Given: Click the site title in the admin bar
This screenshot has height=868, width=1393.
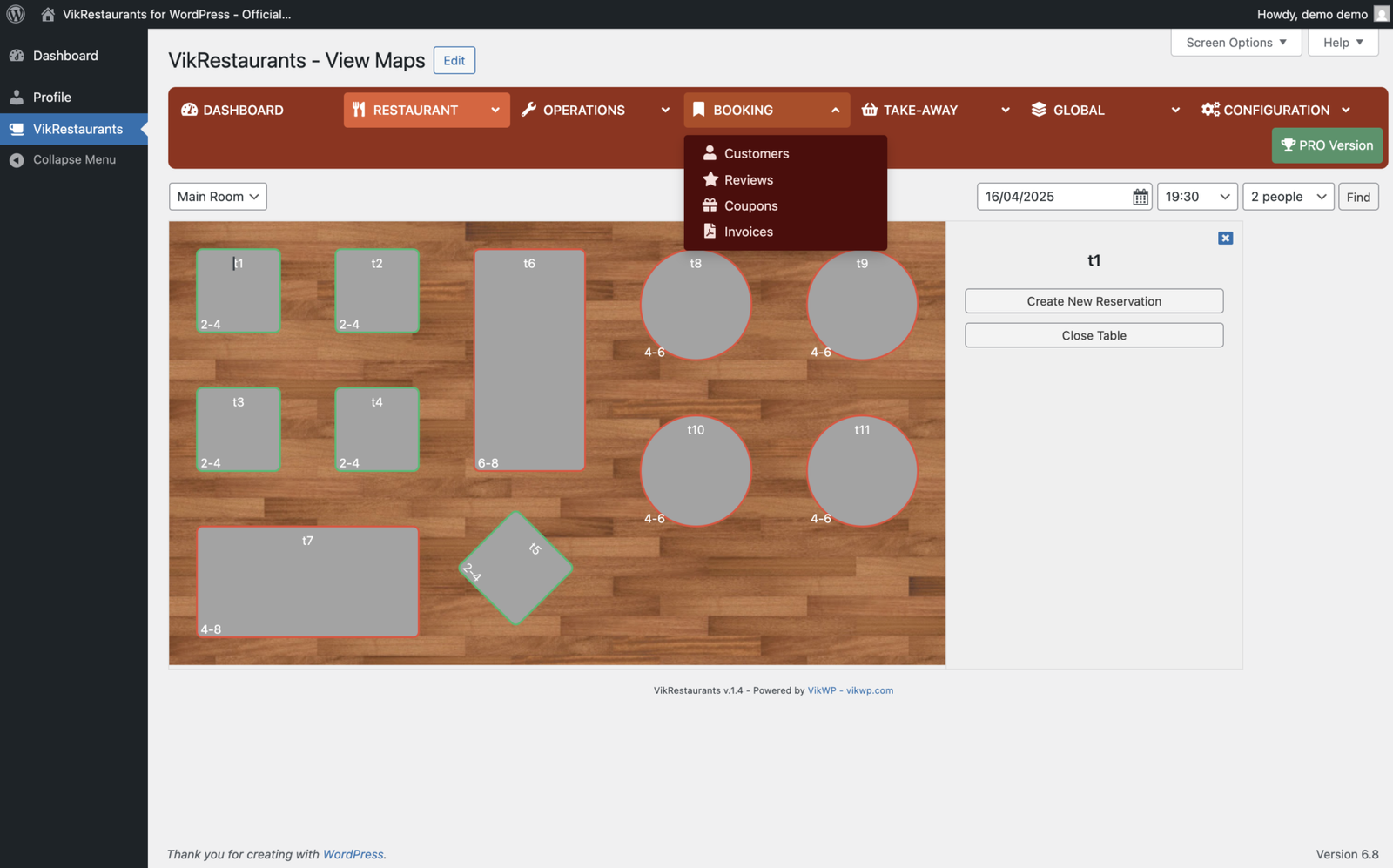Looking at the screenshot, I should 177,14.
